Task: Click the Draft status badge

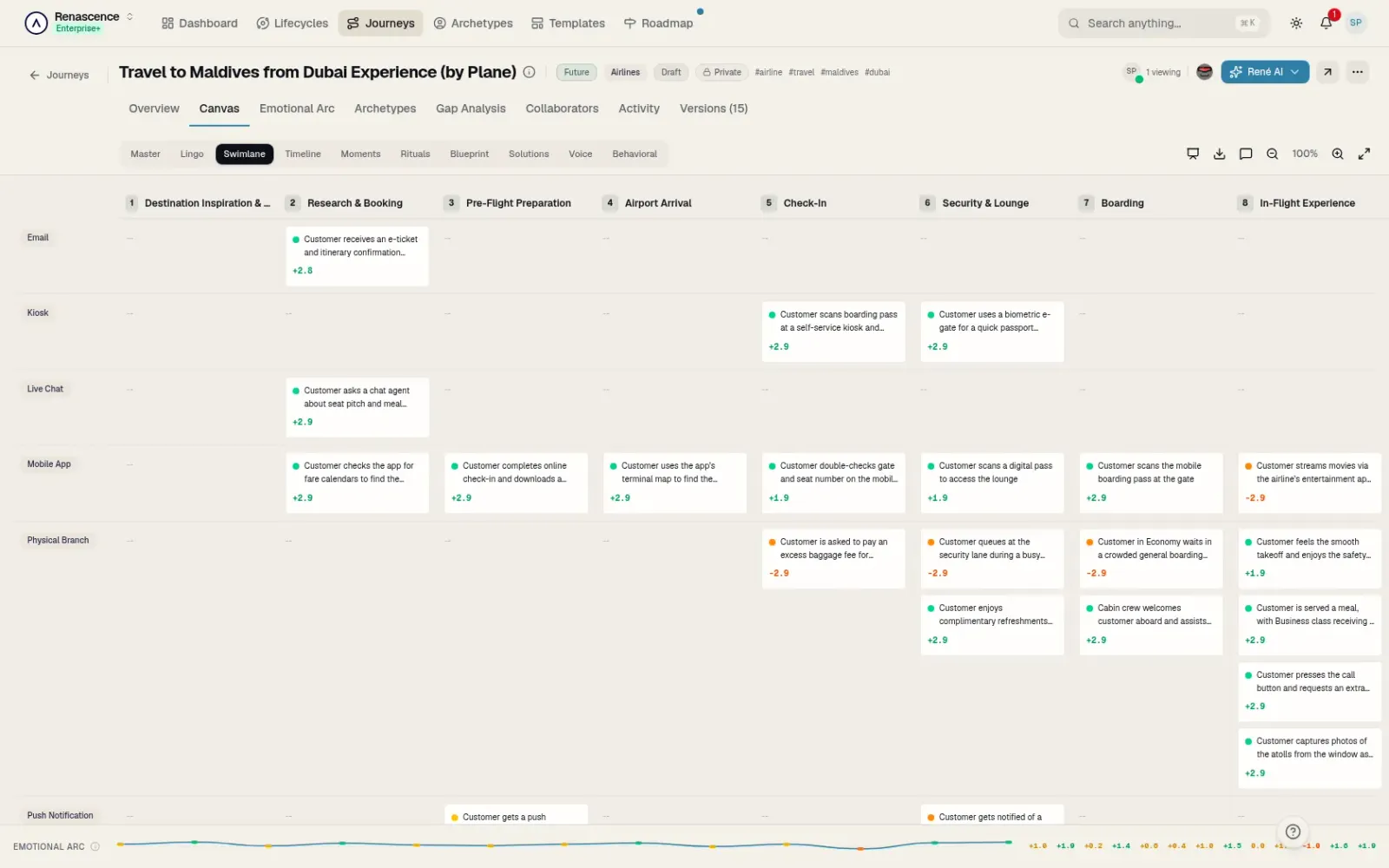Action: click(671, 72)
